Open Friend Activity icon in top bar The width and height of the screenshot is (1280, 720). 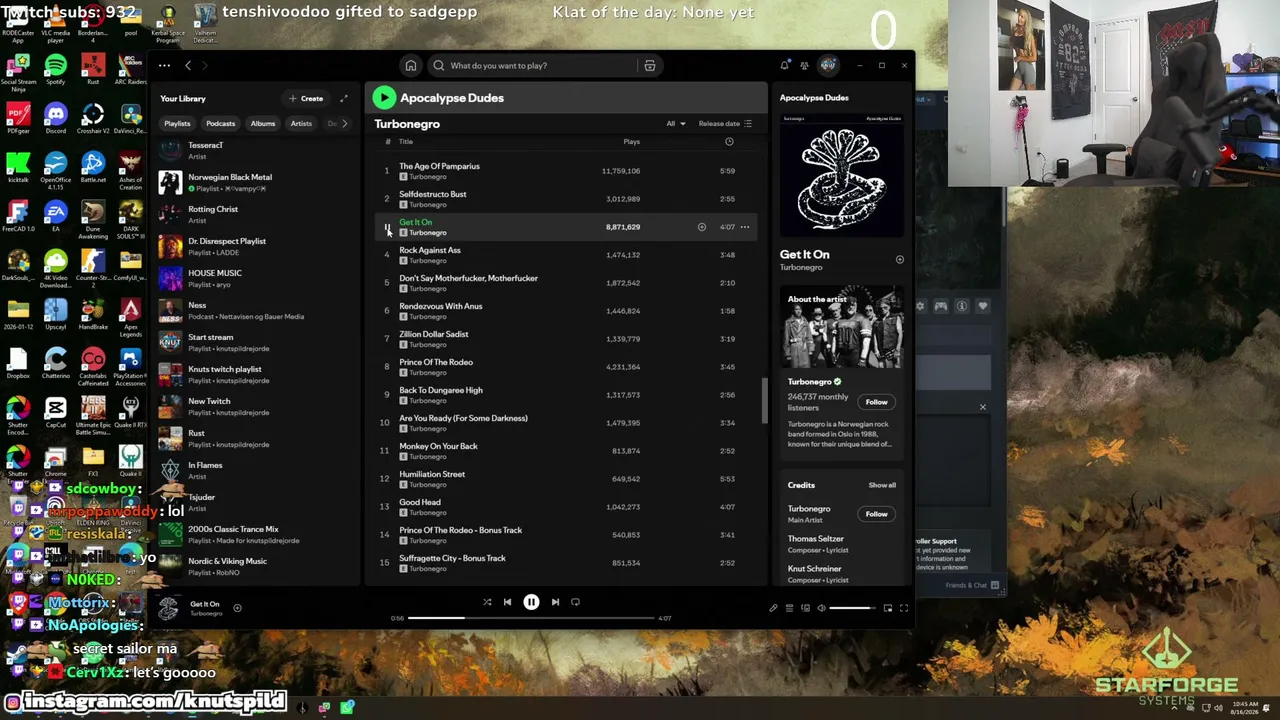coord(805,66)
